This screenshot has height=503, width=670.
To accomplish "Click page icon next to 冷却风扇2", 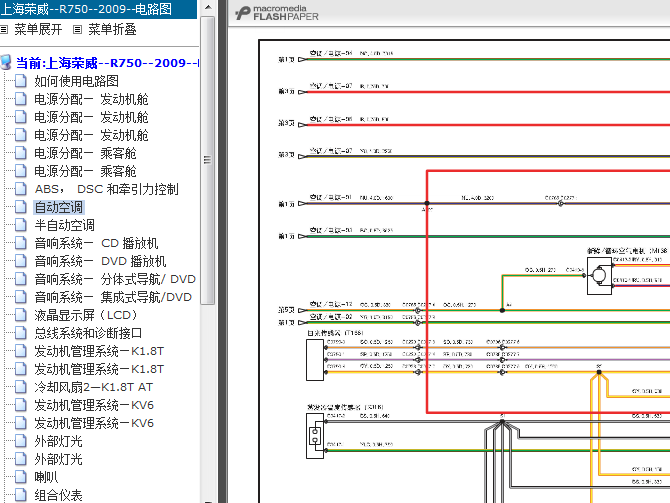I will point(21,386).
